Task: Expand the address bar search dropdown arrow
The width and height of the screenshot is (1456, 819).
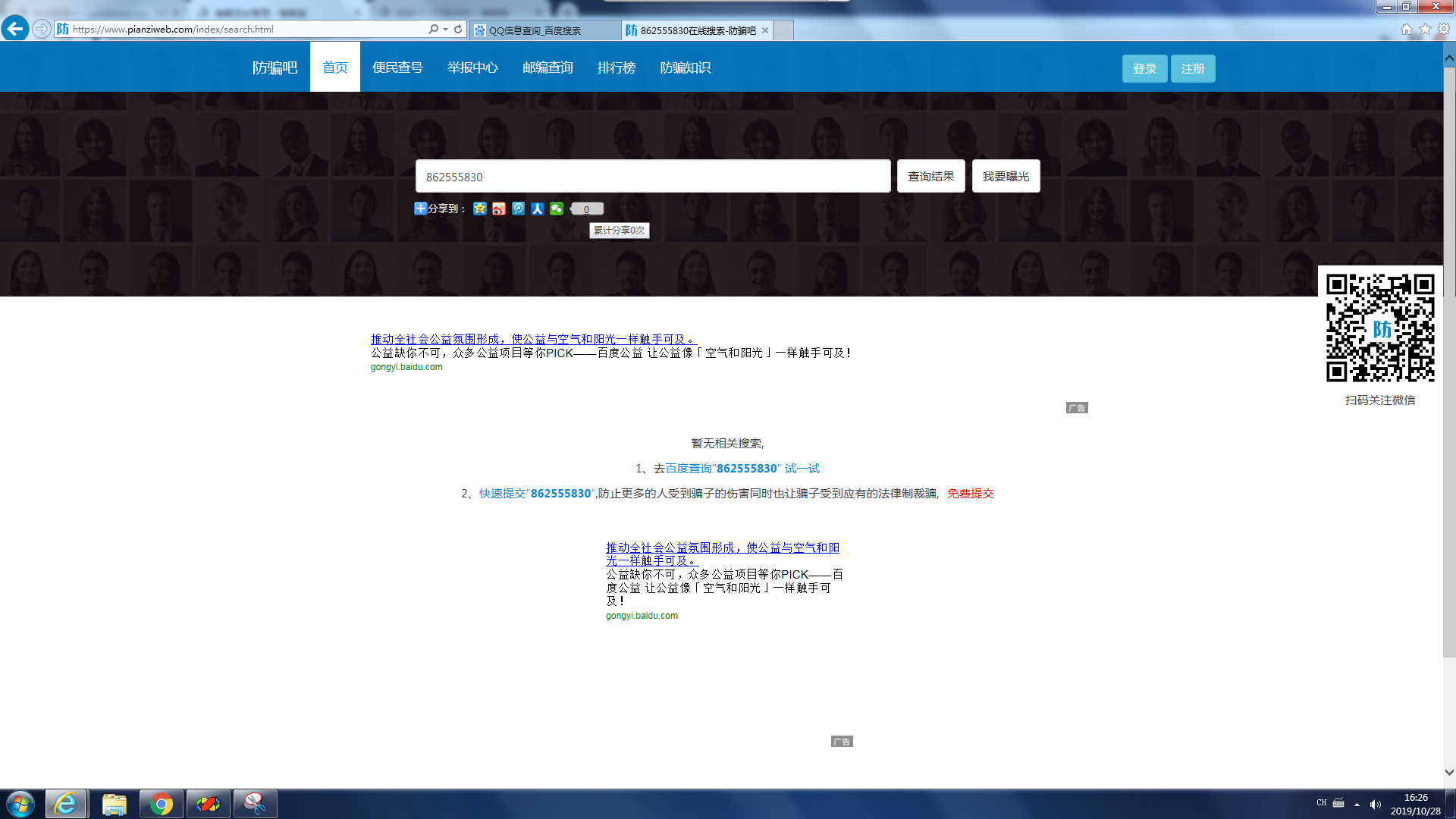Action: tap(446, 30)
